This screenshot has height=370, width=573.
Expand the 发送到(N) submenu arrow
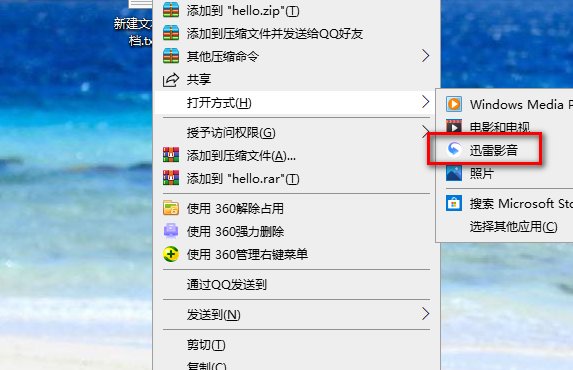(x=425, y=314)
